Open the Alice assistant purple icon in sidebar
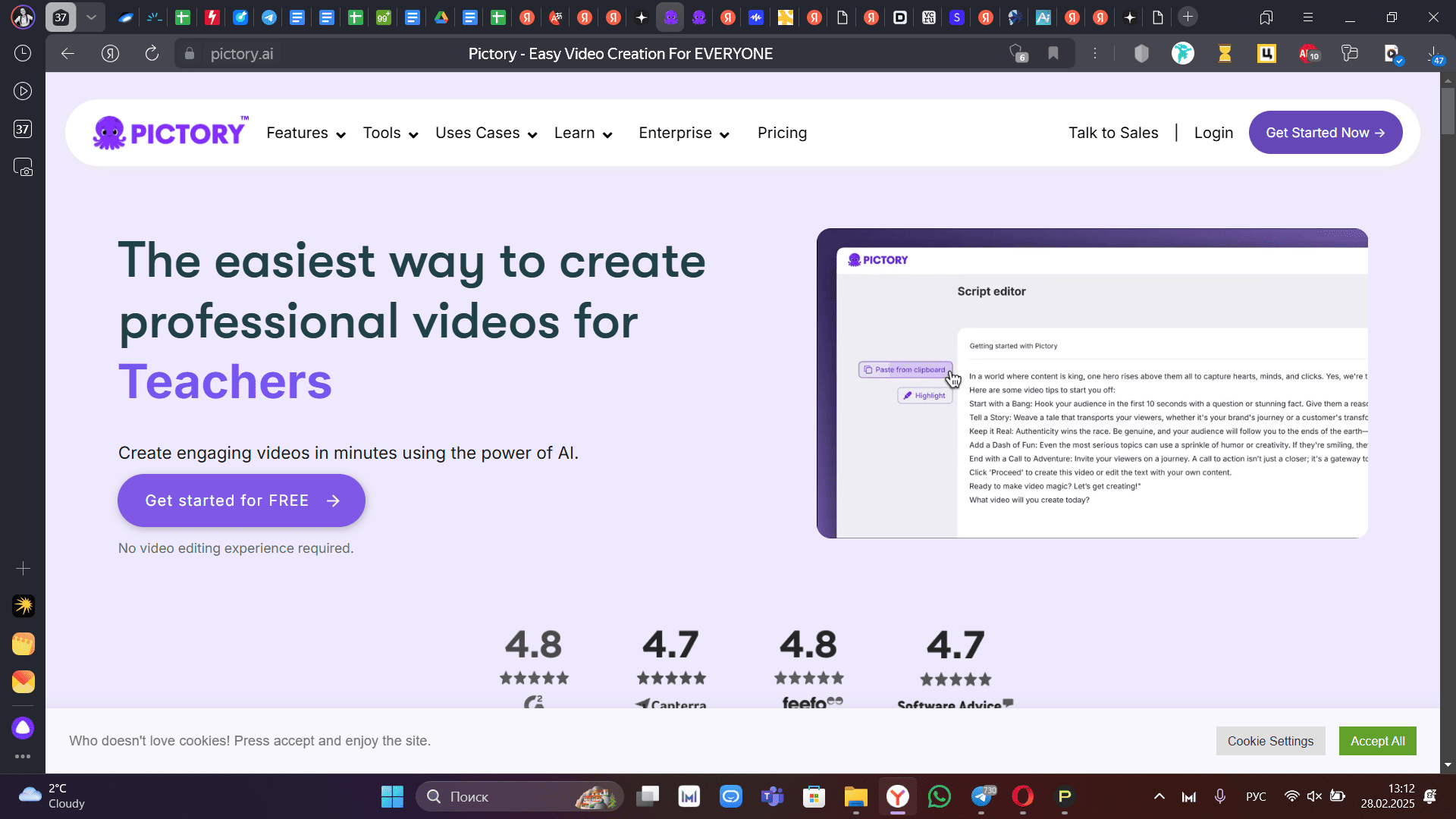Image resolution: width=1456 pixels, height=819 pixels. [x=23, y=728]
